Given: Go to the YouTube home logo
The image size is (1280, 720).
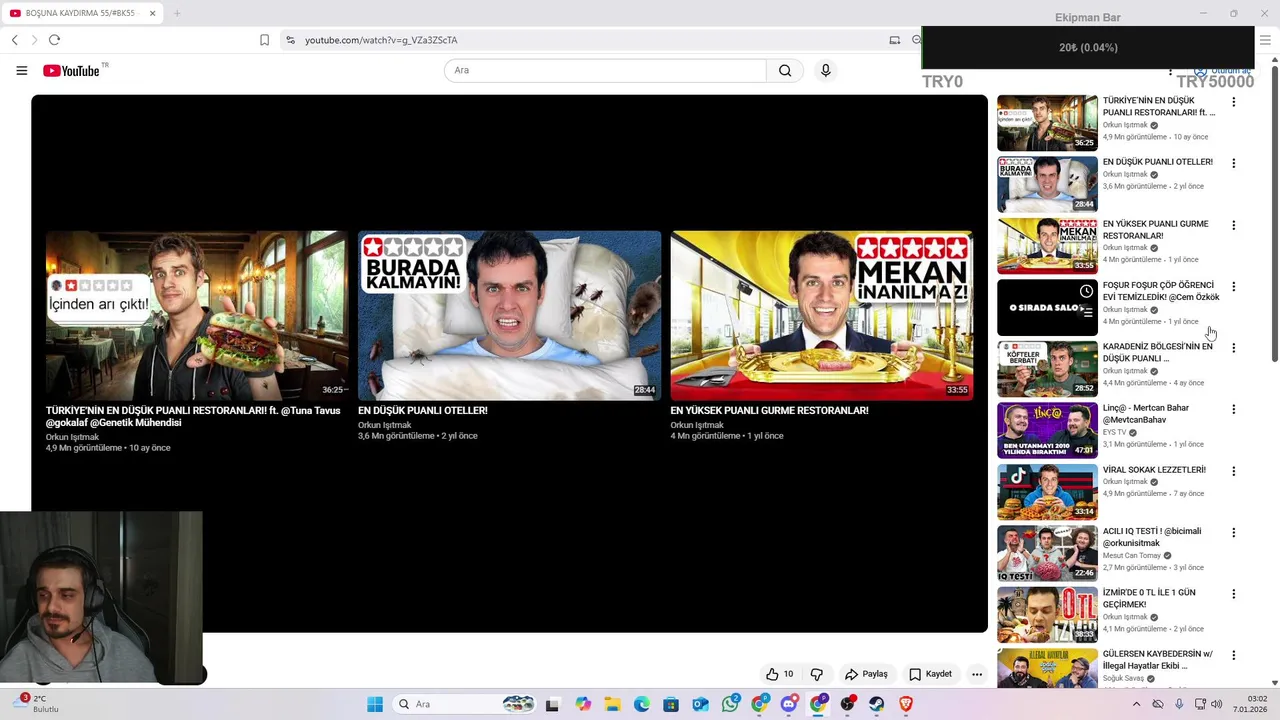Looking at the screenshot, I should [71, 70].
